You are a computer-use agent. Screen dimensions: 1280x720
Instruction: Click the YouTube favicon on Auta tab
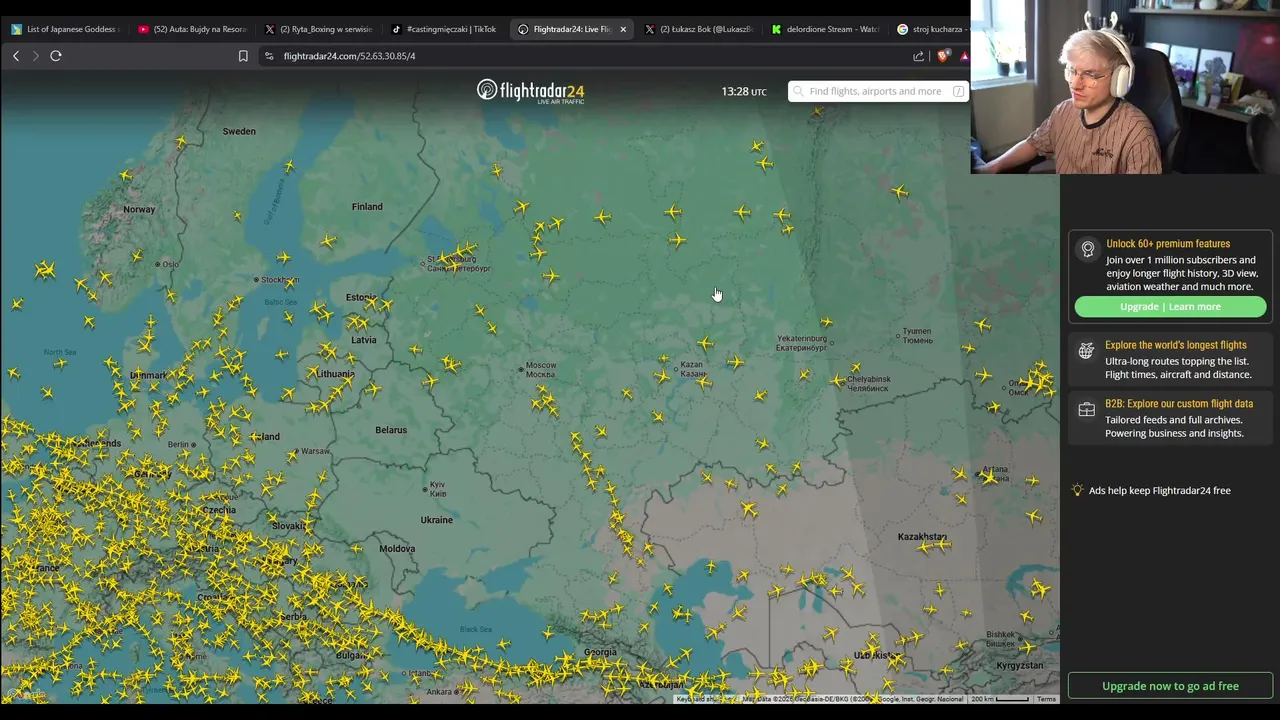[144, 29]
